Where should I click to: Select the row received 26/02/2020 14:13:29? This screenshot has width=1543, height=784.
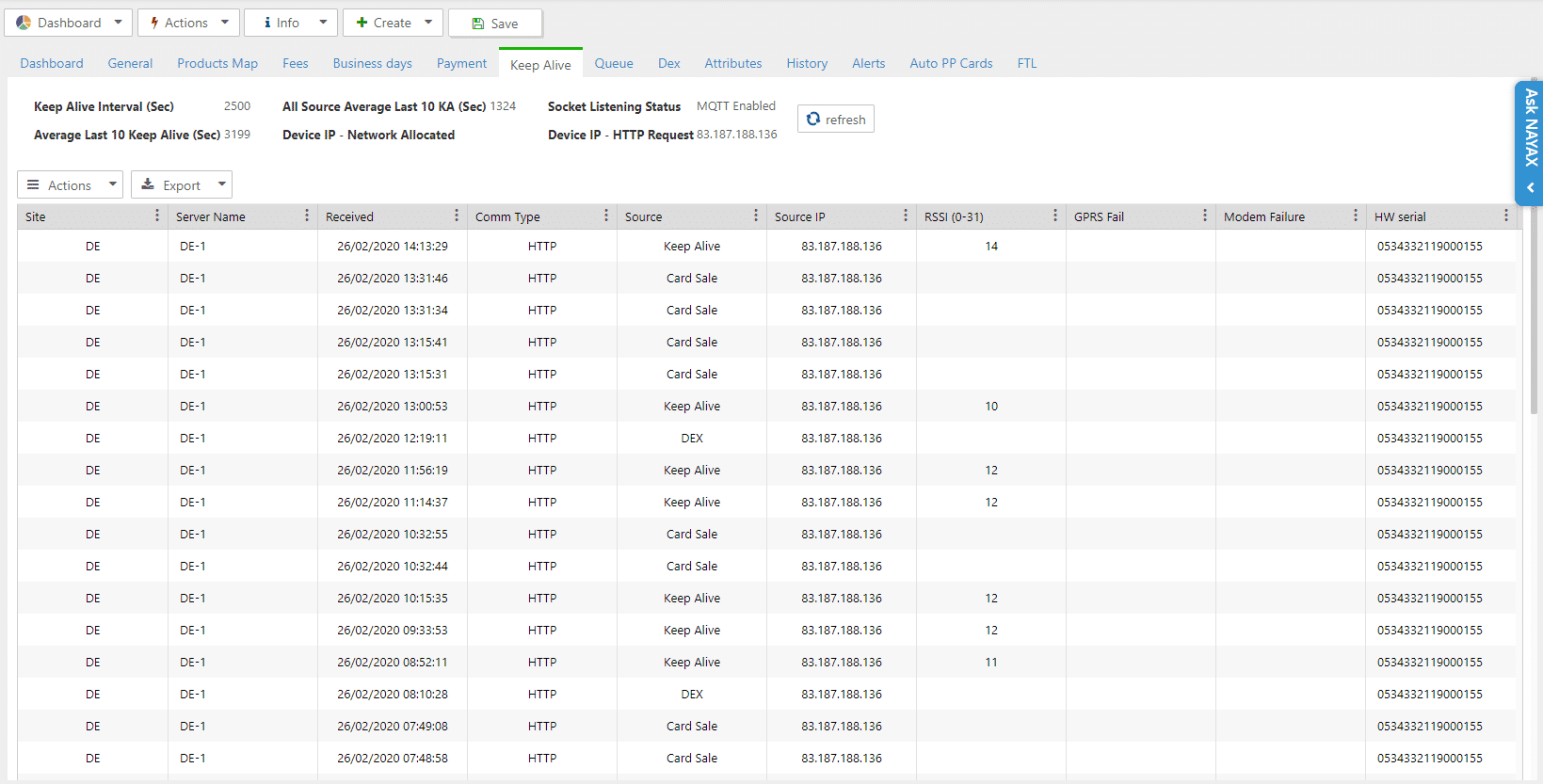[x=766, y=247]
